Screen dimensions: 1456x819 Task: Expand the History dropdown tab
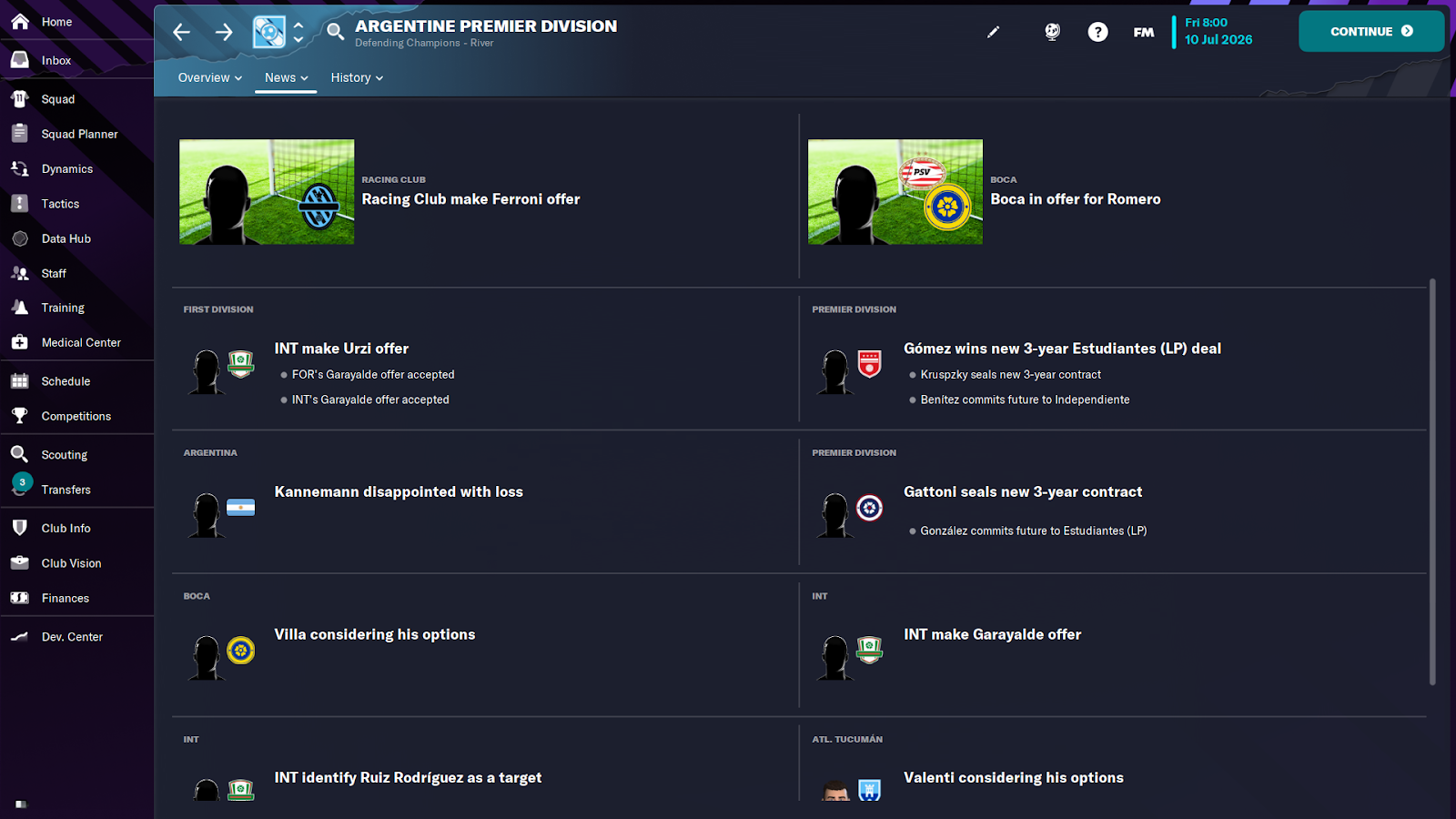(357, 78)
